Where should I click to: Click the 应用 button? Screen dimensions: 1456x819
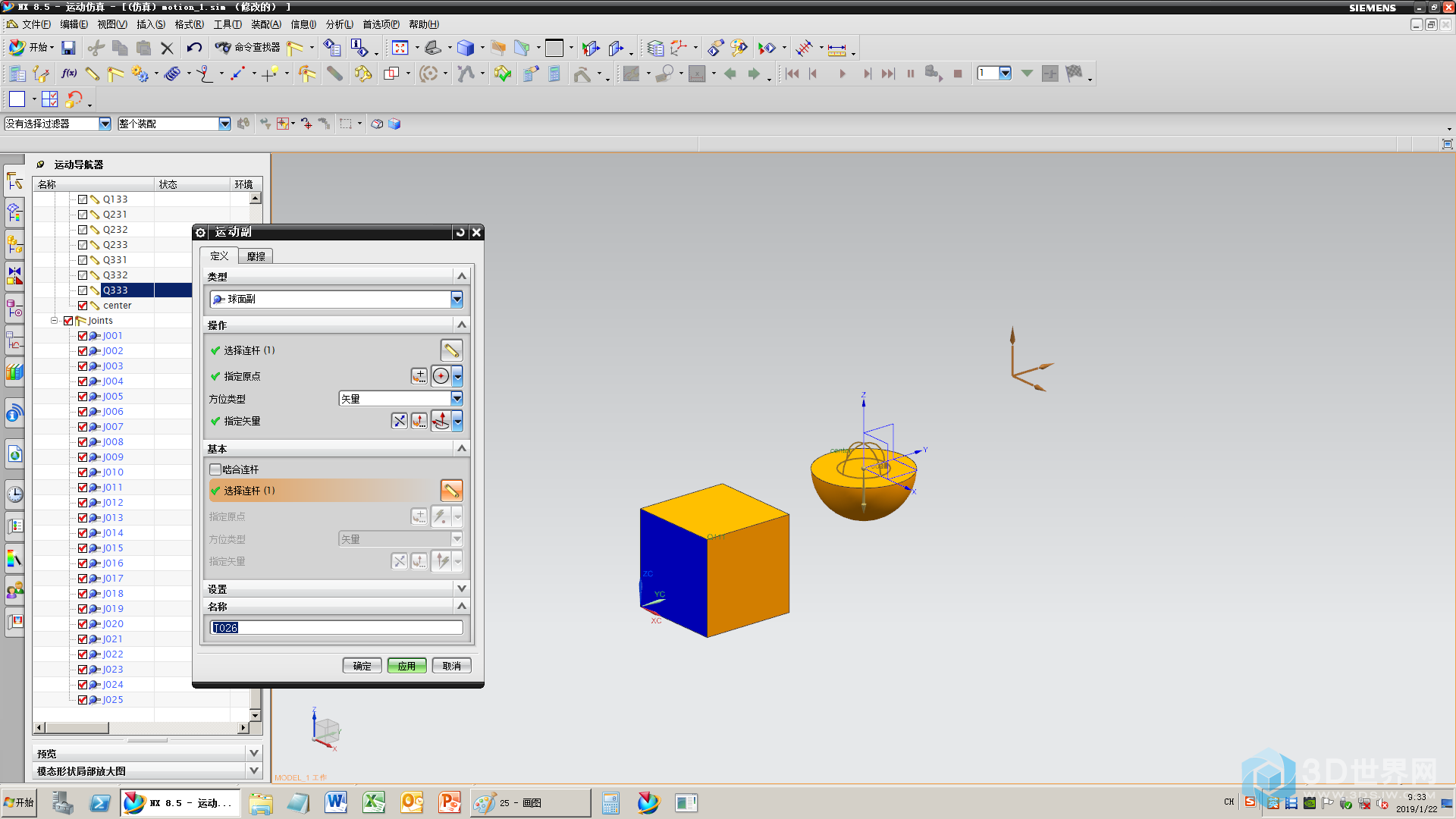tap(406, 666)
